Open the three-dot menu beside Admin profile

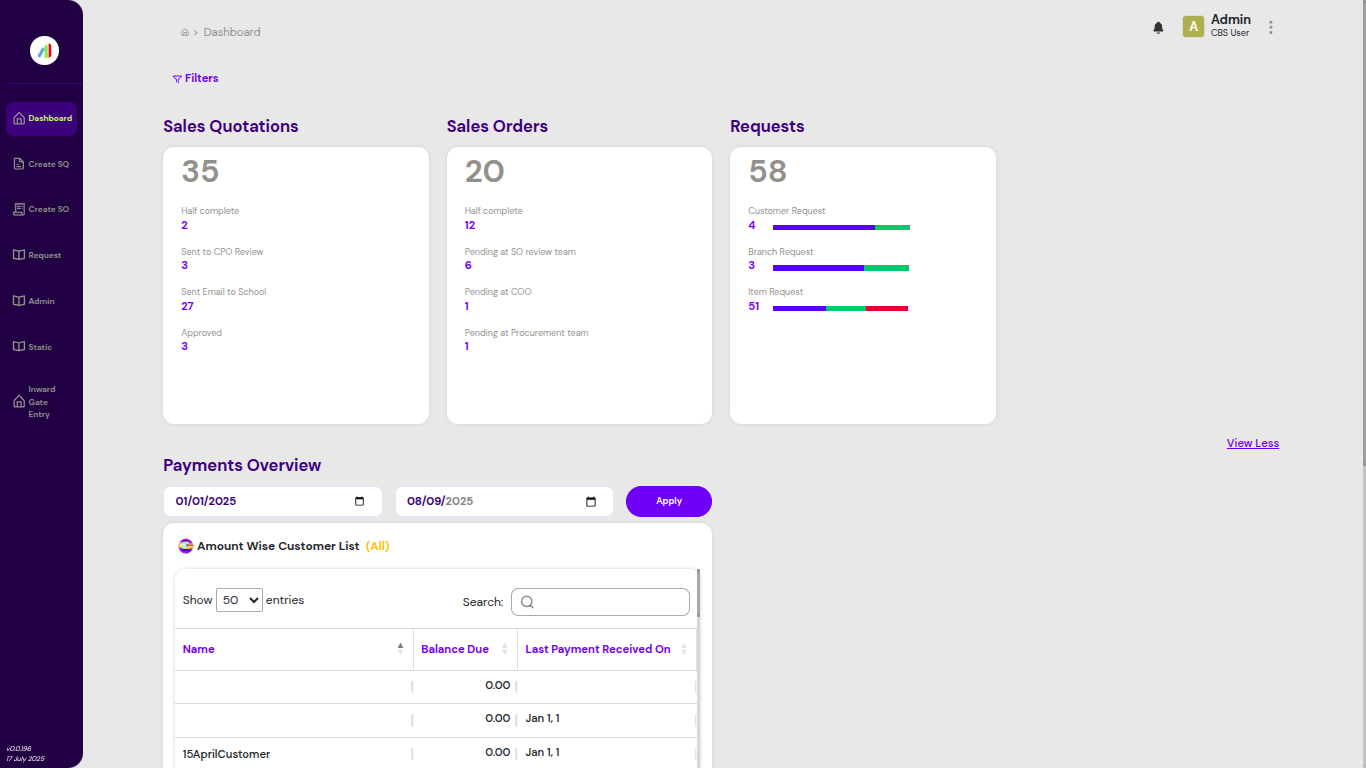coord(1270,27)
